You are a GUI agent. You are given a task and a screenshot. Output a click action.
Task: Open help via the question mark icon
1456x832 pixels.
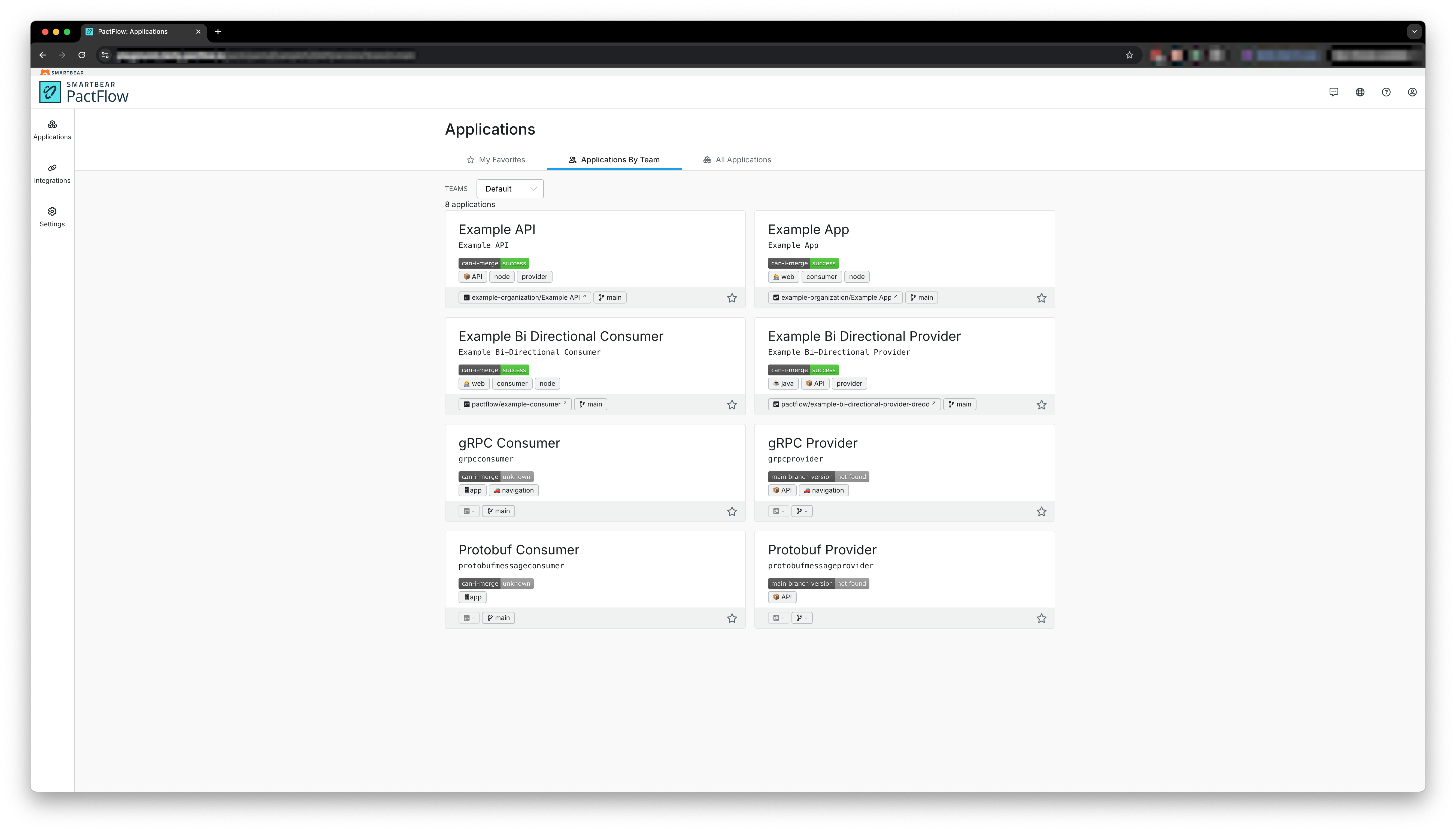coord(1386,92)
